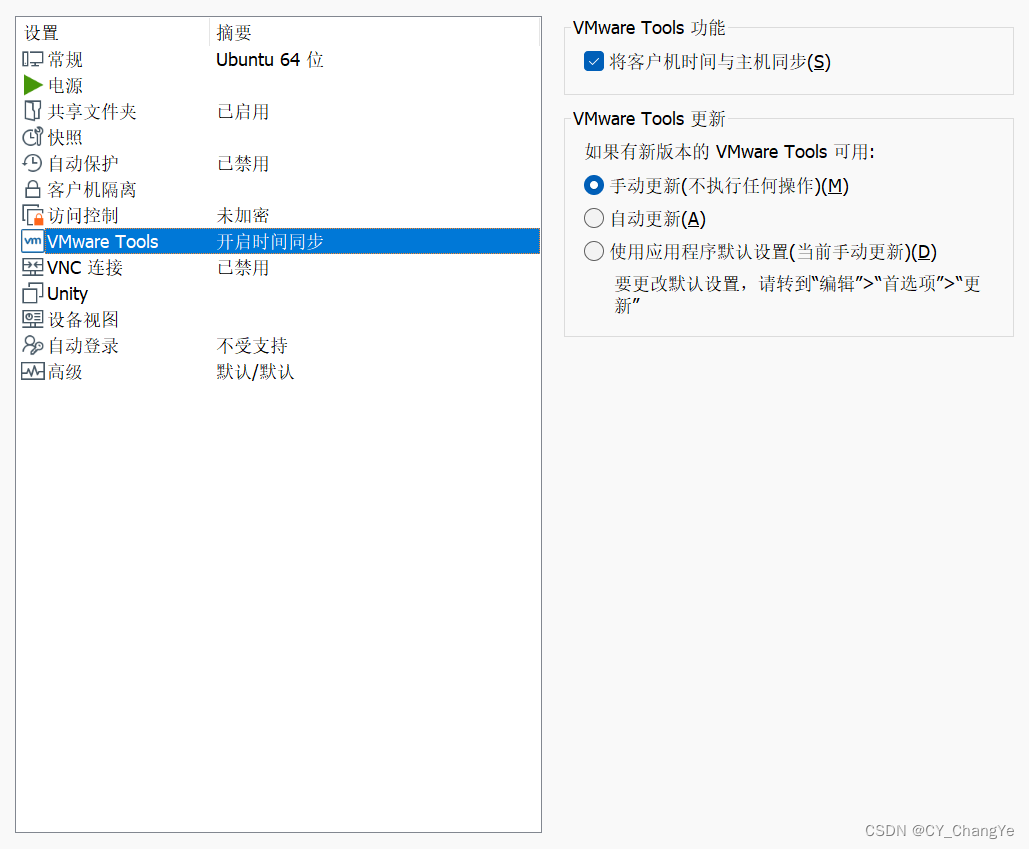Viewport: 1029px width, 849px height.
Task: Click the 快照 snapshot icon
Action: coord(33,137)
